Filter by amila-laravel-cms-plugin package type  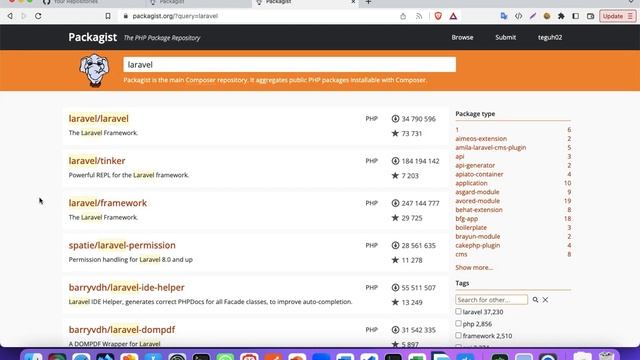click(x=491, y=147)
